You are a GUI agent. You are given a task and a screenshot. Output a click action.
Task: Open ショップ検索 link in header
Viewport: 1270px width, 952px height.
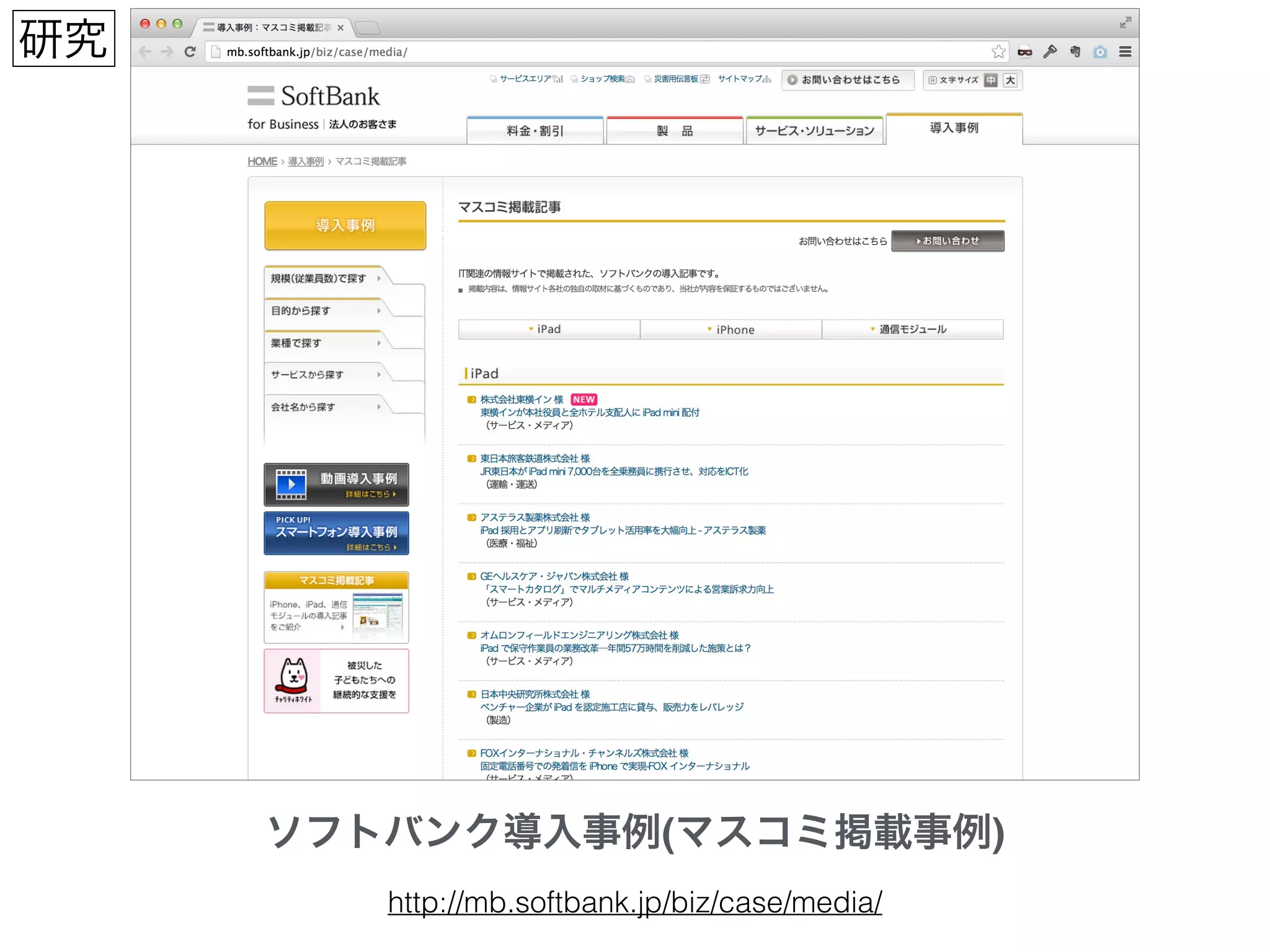pyautogui.click(x=602, y=79)
